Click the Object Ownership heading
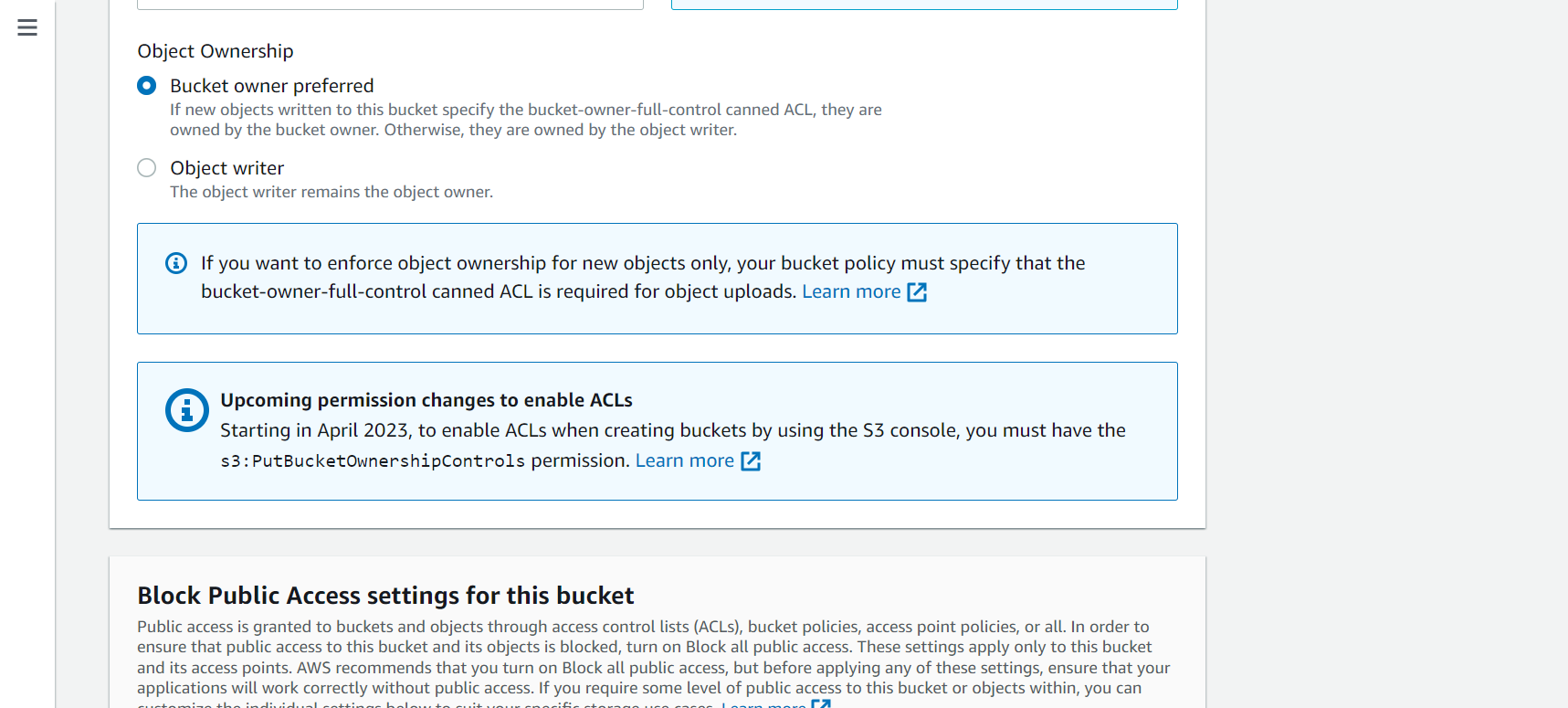 [x=216, y=51]
